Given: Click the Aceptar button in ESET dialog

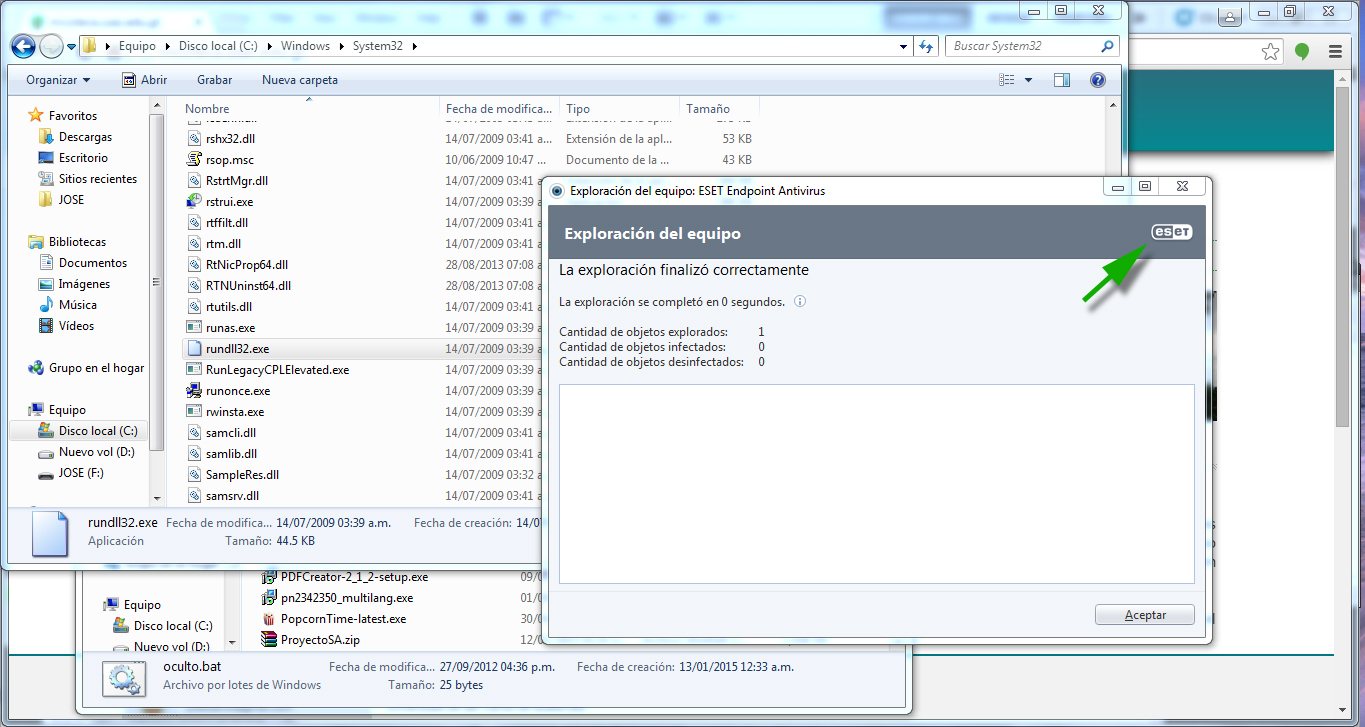Looking at the screenshot, I should click(x=1145, y=615).
